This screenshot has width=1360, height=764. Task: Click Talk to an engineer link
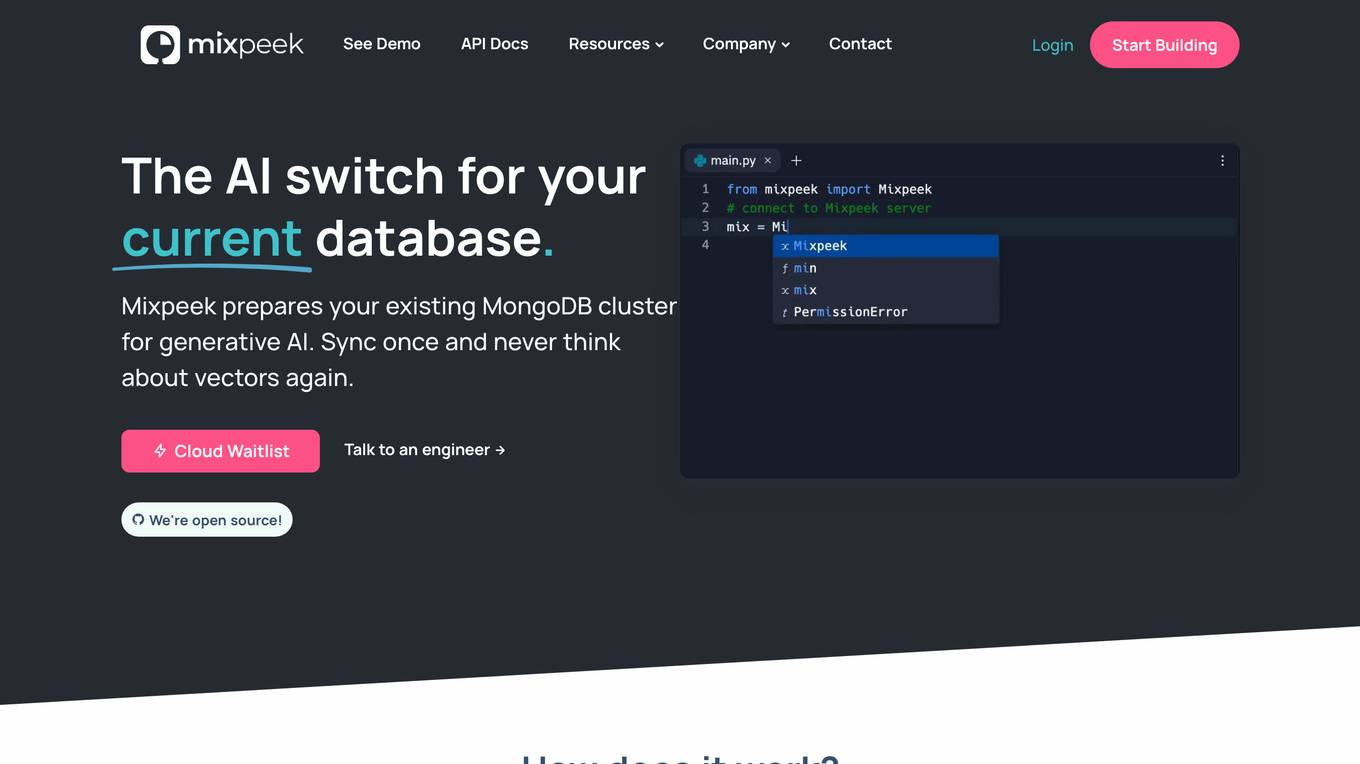(x=425, y=450)
